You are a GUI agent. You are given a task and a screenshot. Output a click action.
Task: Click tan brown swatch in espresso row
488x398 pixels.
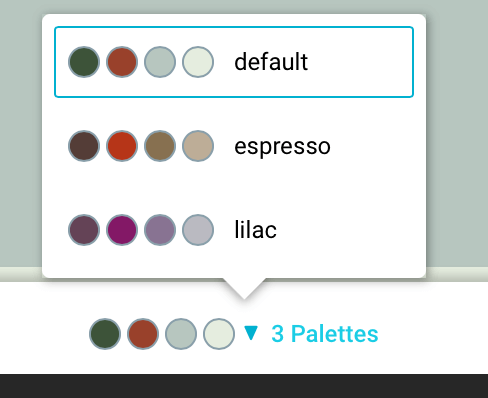coord(160,146)
